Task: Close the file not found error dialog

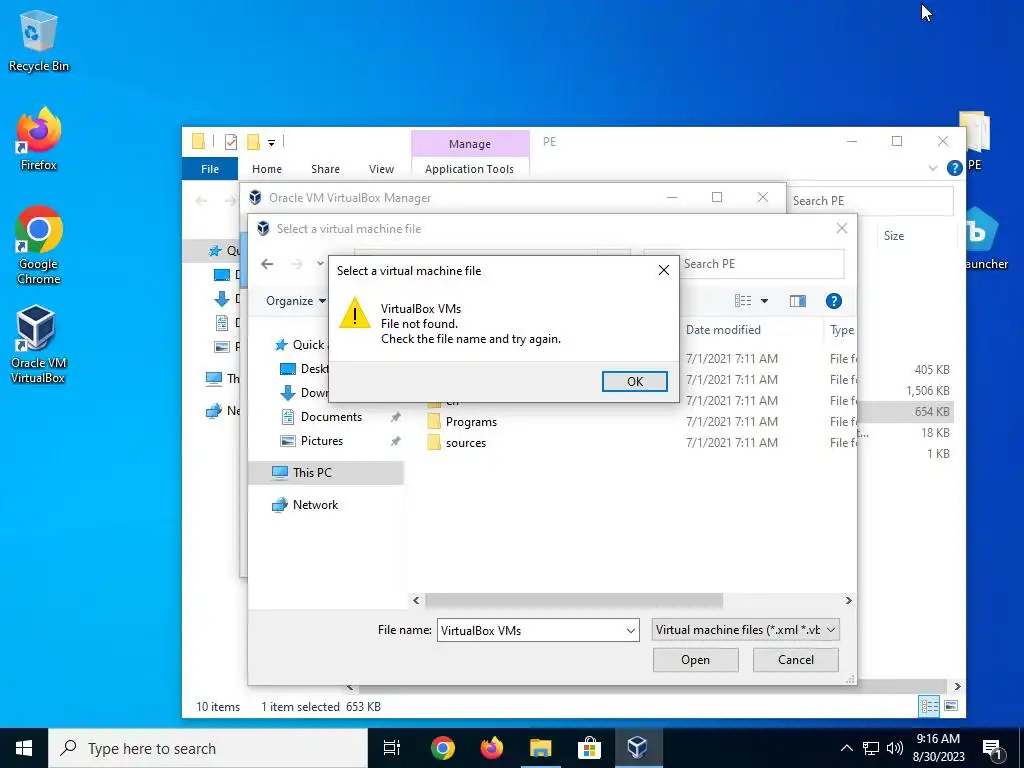Action: (x=664, y=270)
